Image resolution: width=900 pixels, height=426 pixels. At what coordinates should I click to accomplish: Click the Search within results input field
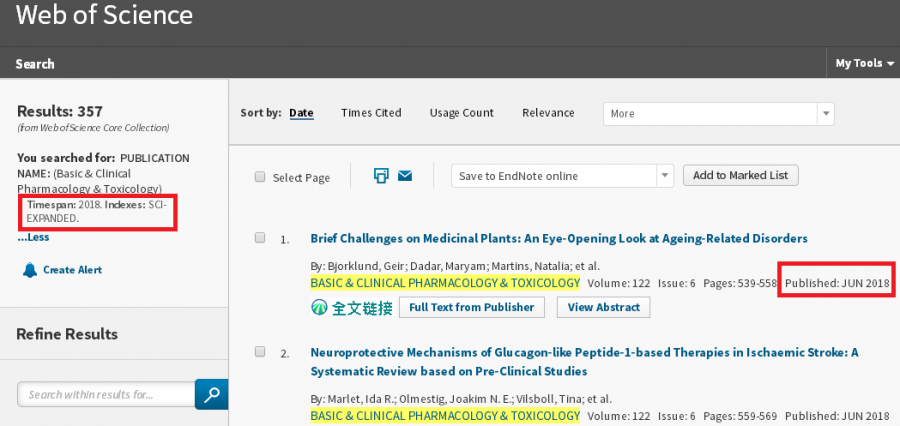[x=105, y=394]
